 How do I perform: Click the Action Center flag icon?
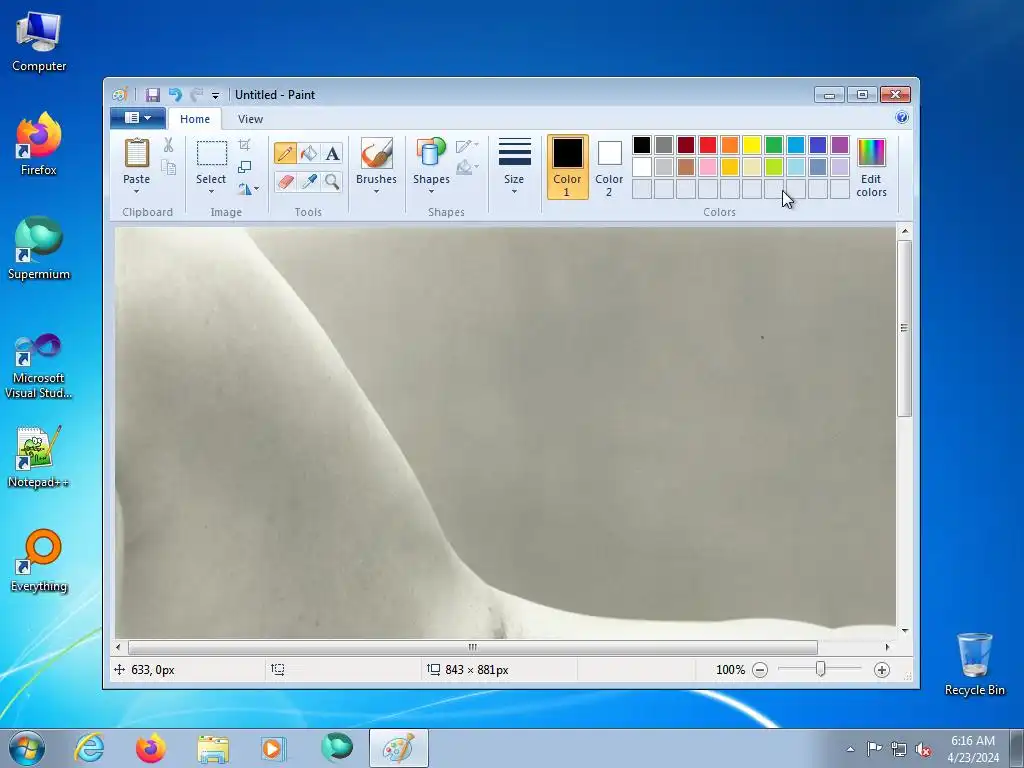click(x=874, y=749)
